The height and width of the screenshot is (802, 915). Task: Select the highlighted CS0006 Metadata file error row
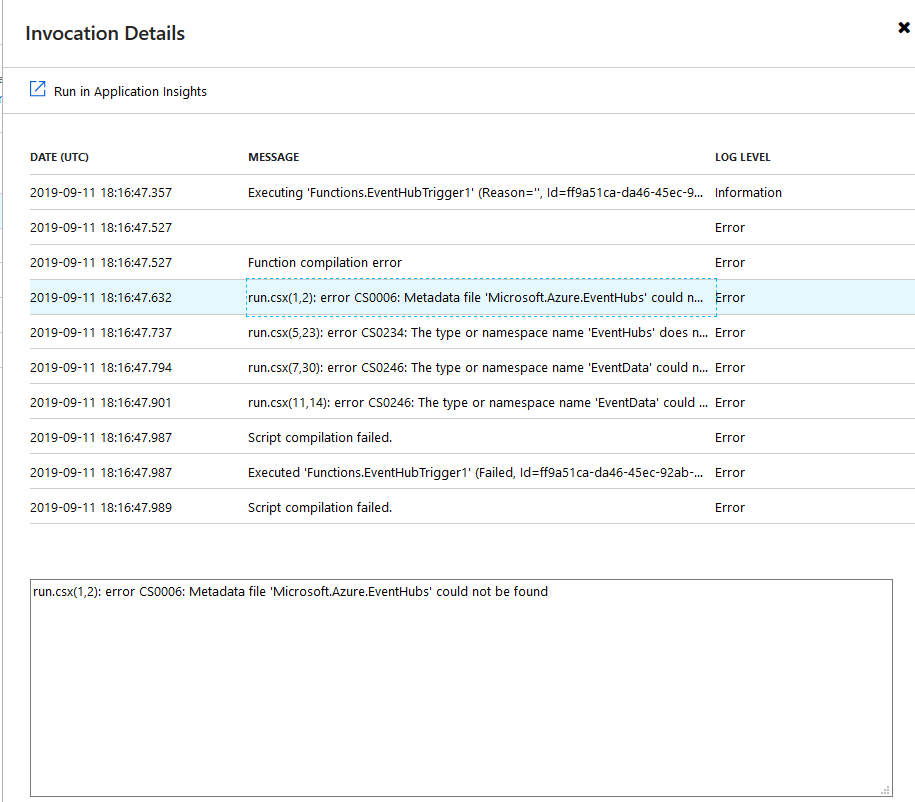click(481, 297)
